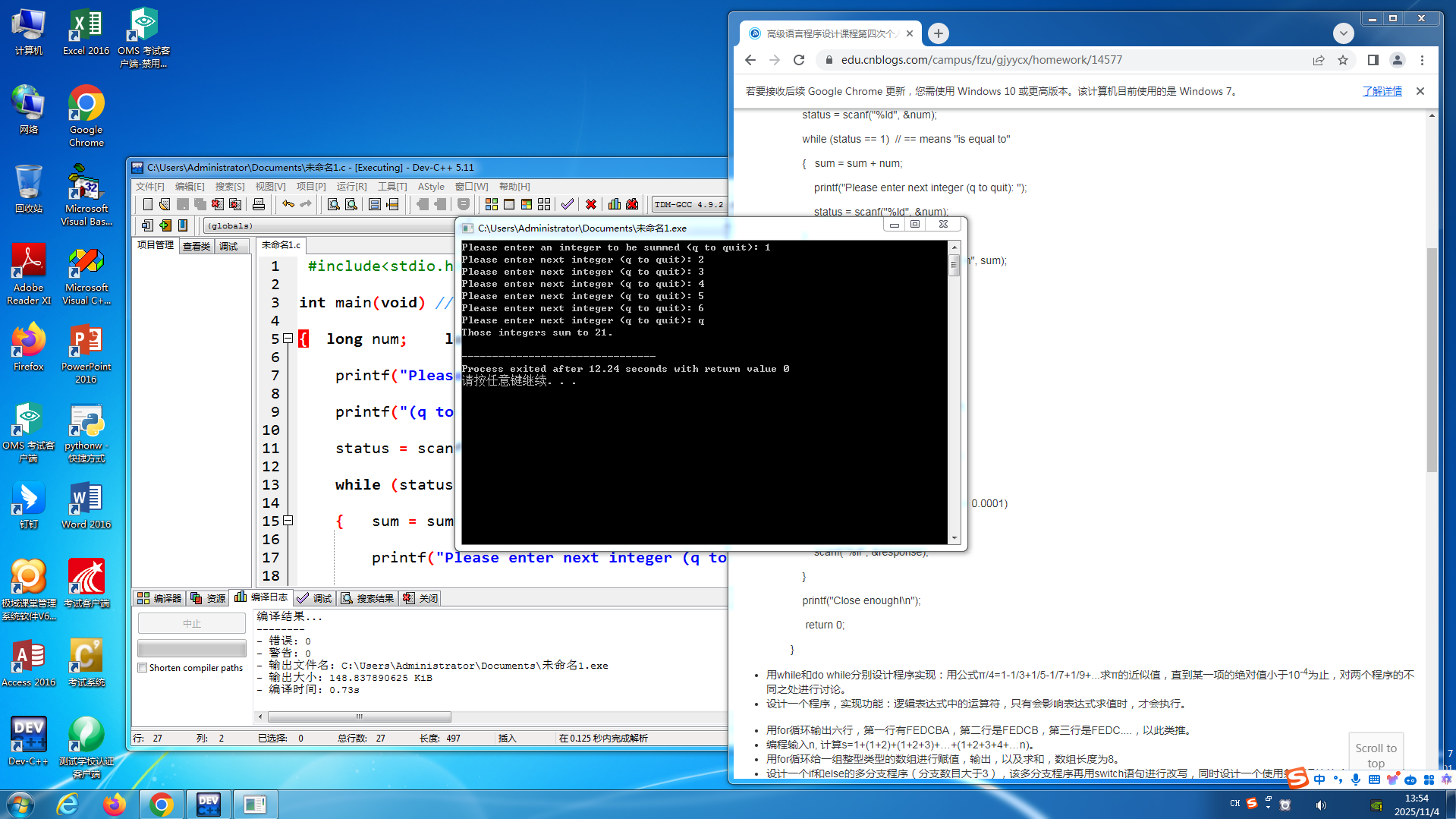This screenshot has width=1456, height=819.
Task: Close the 高级语言程序设计 Chrome tab
Action: point(910,33)
